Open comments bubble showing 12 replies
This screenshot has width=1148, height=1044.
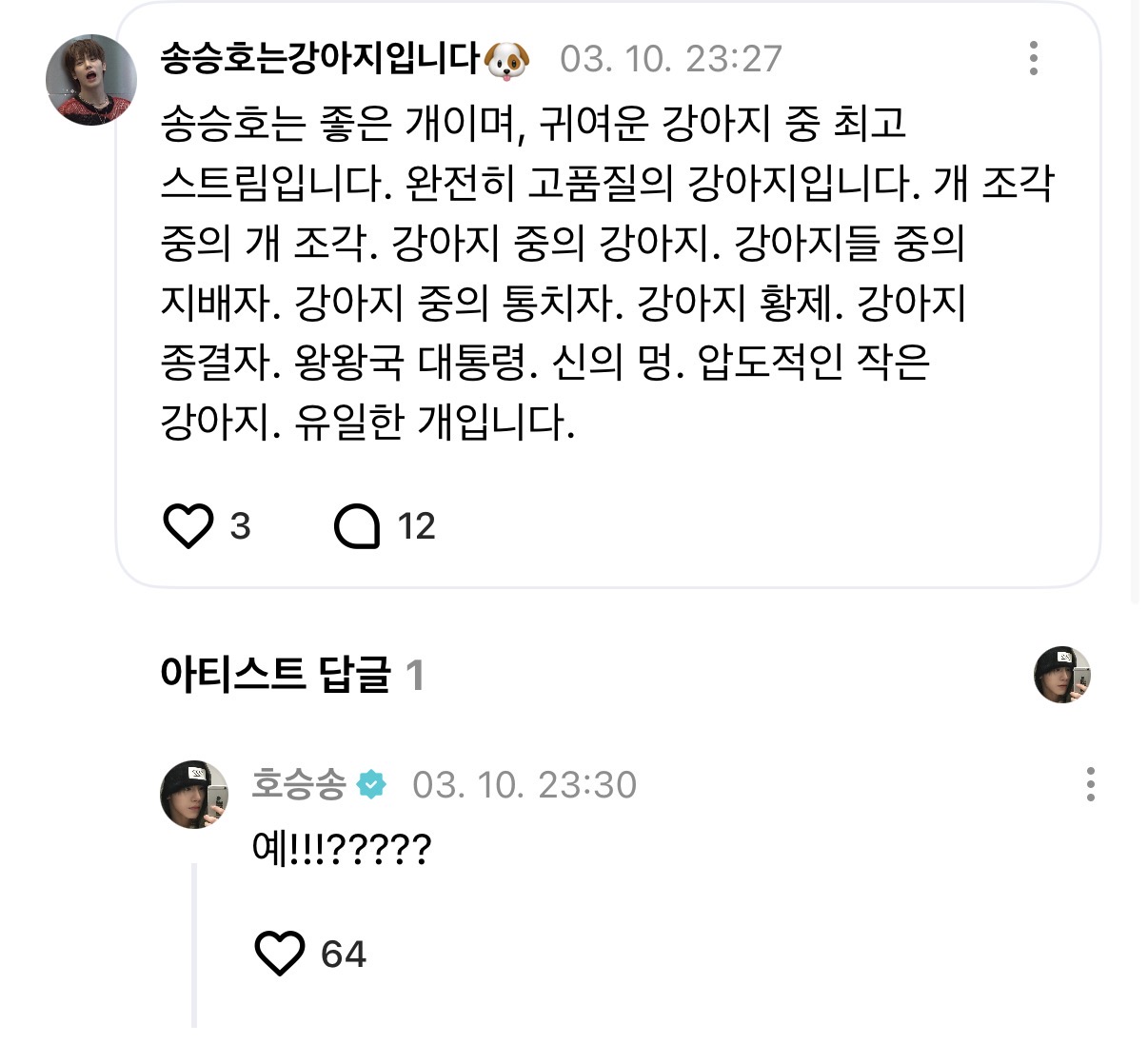[x=358, y=526]
